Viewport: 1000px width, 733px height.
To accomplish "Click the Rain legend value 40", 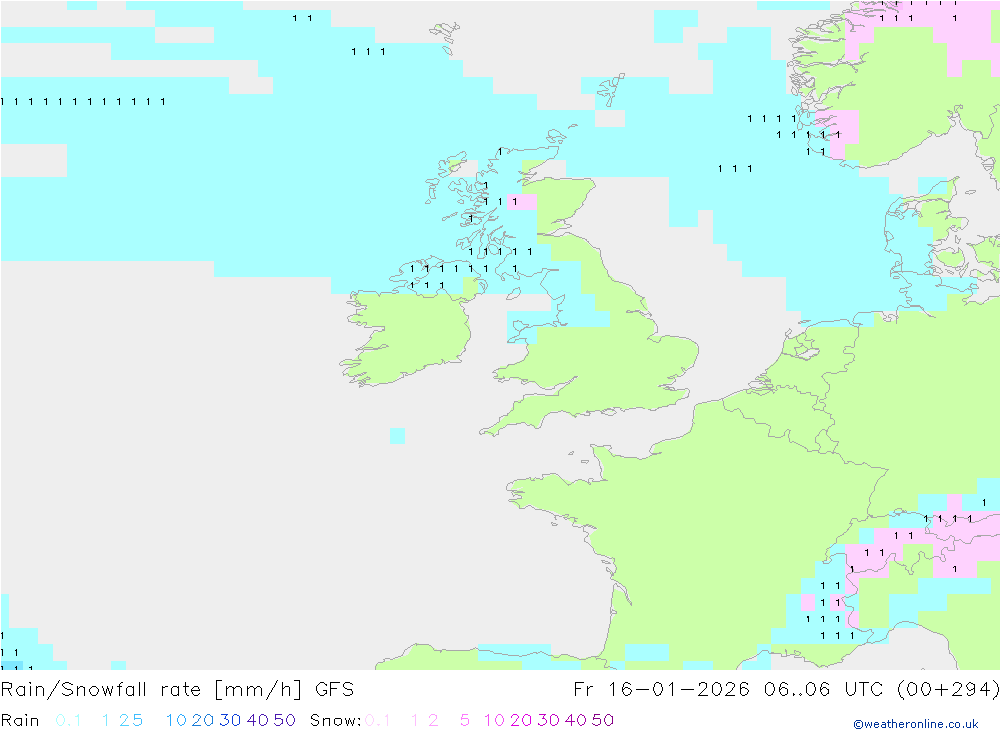I will (x=258, y=720).
